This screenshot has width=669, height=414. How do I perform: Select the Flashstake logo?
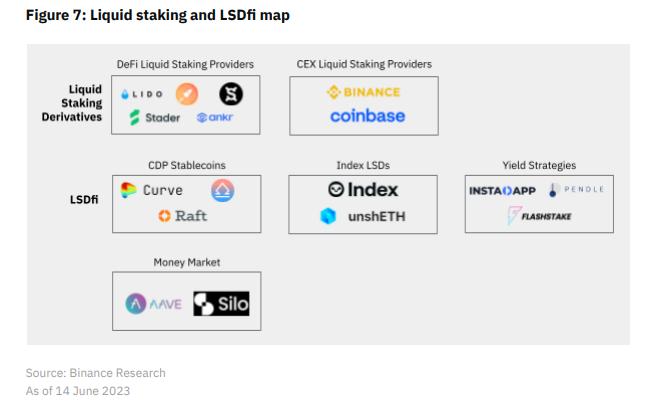(x=539, y=215)
